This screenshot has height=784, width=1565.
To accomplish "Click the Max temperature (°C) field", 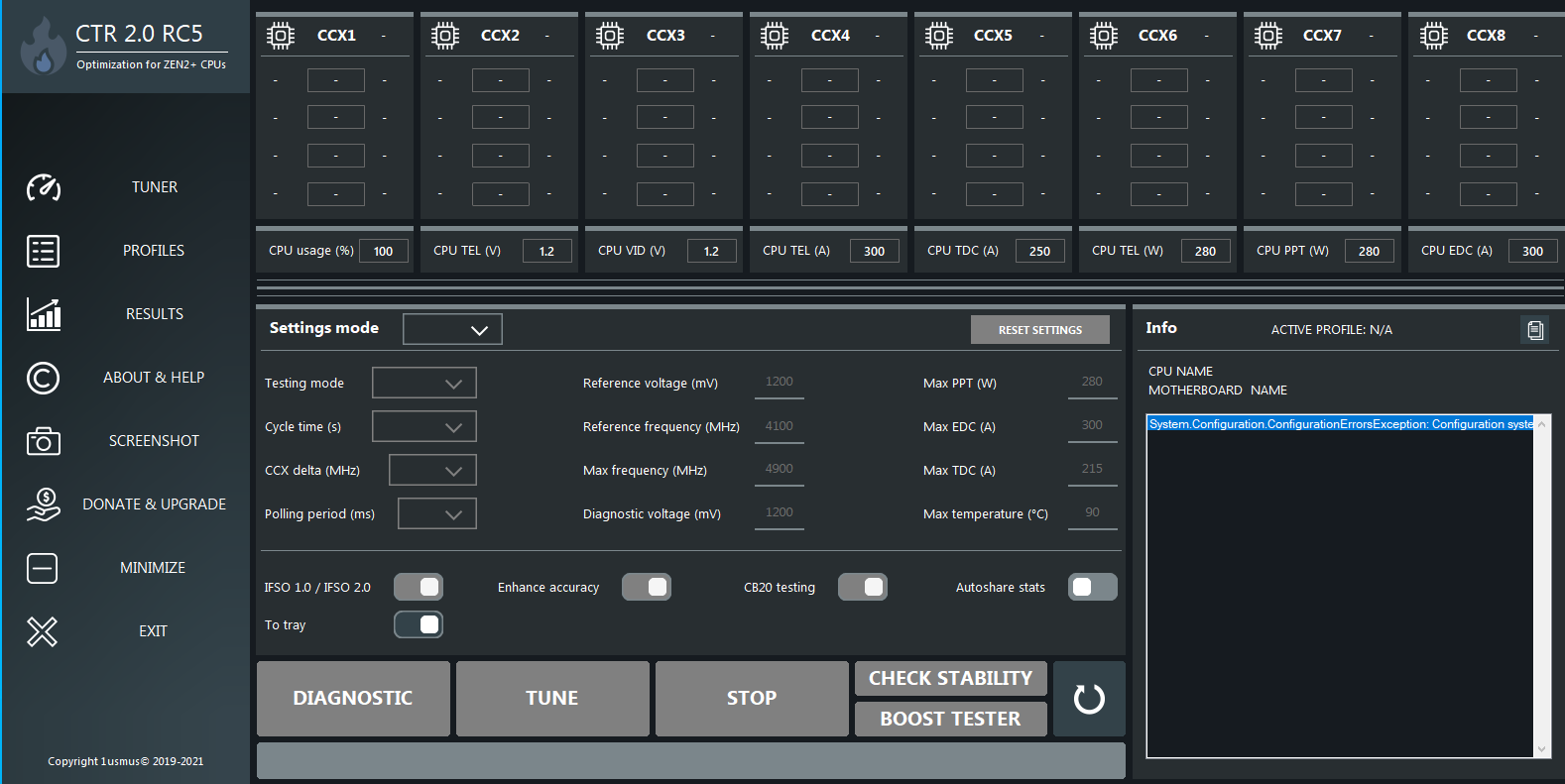I will (1093, 513).
